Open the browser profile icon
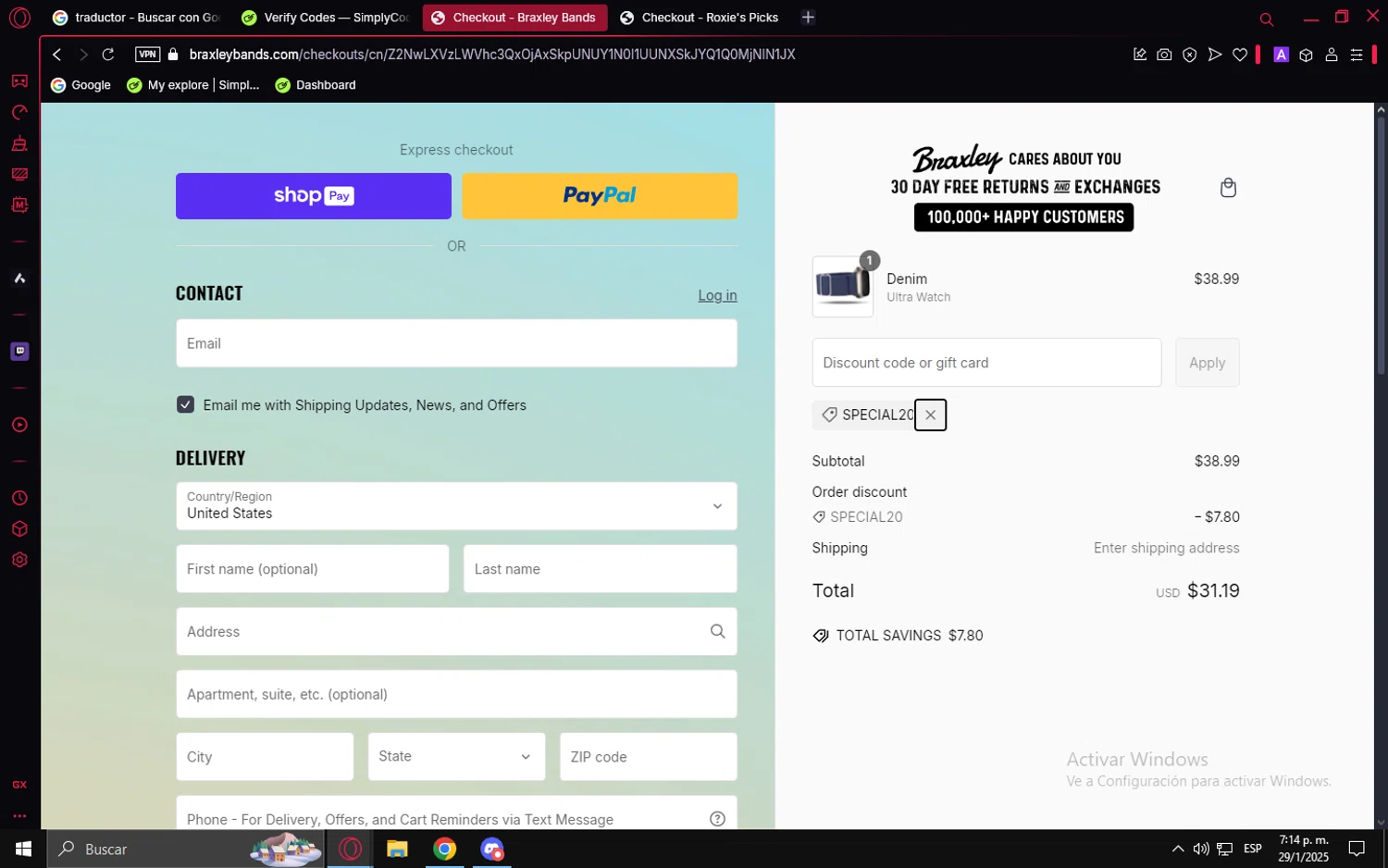1388x868 pixels. coord(1332,55)
